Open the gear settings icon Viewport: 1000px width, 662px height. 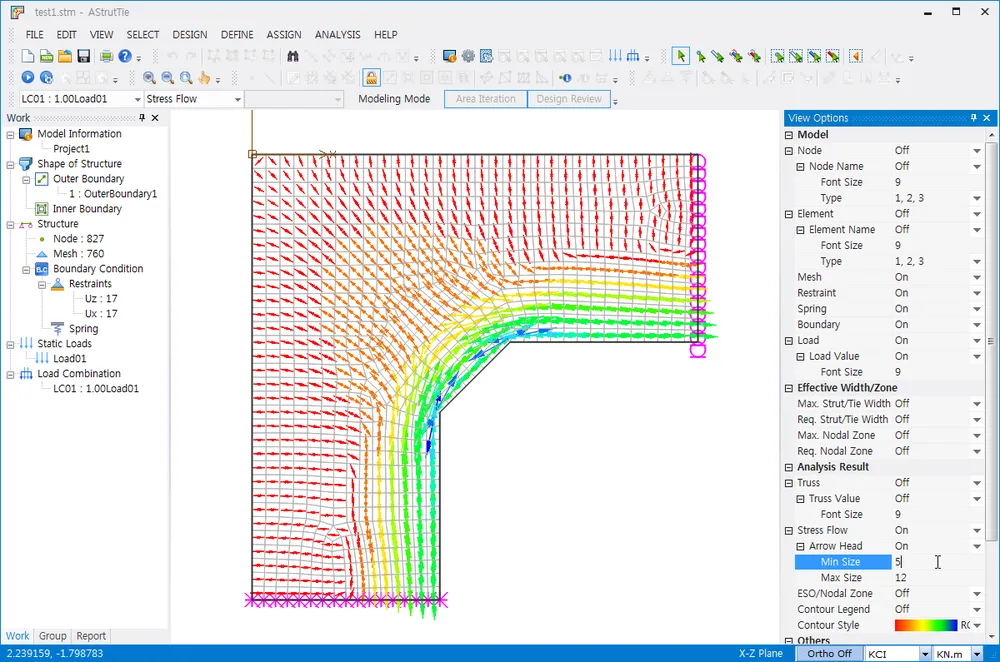click(468, 56)
